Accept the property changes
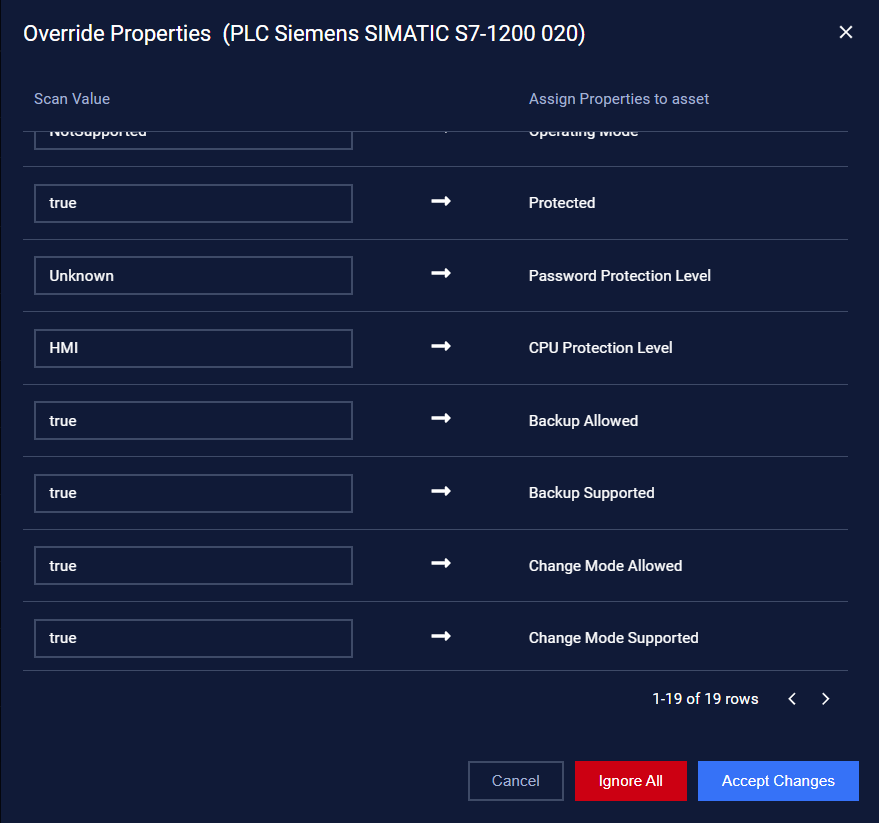The width and height of the screenshot is (879, 823). [778, 781]
